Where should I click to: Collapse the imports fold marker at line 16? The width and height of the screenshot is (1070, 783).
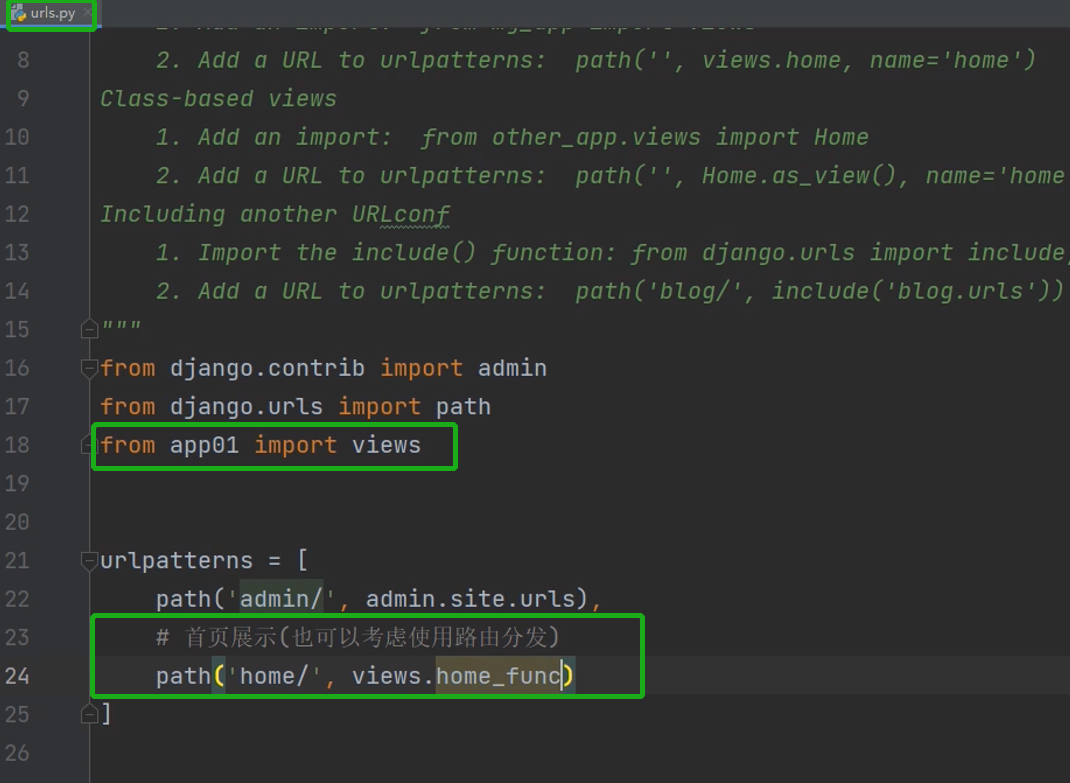pos(89,367)
